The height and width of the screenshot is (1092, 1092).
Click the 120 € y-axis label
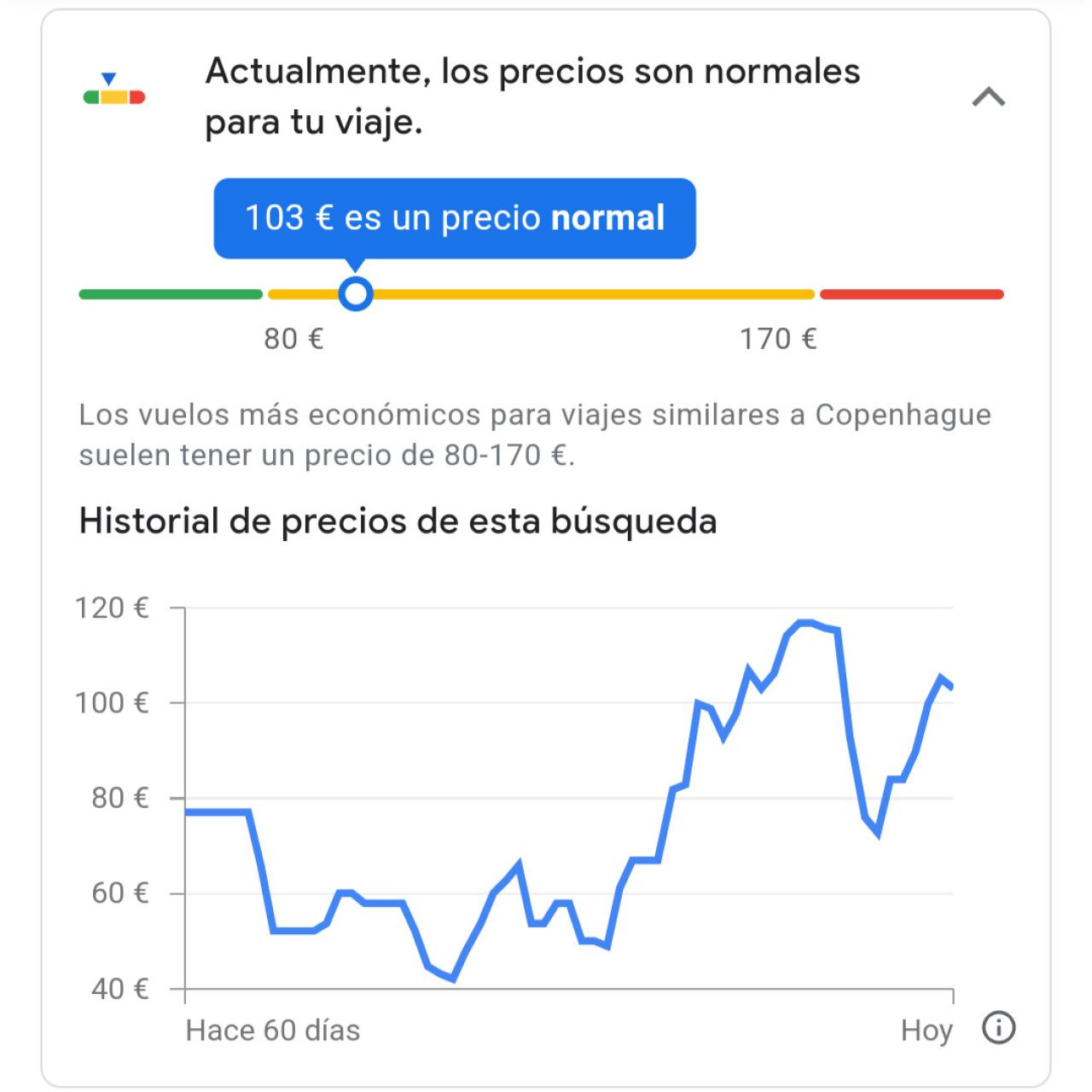(x=112, y=607)
